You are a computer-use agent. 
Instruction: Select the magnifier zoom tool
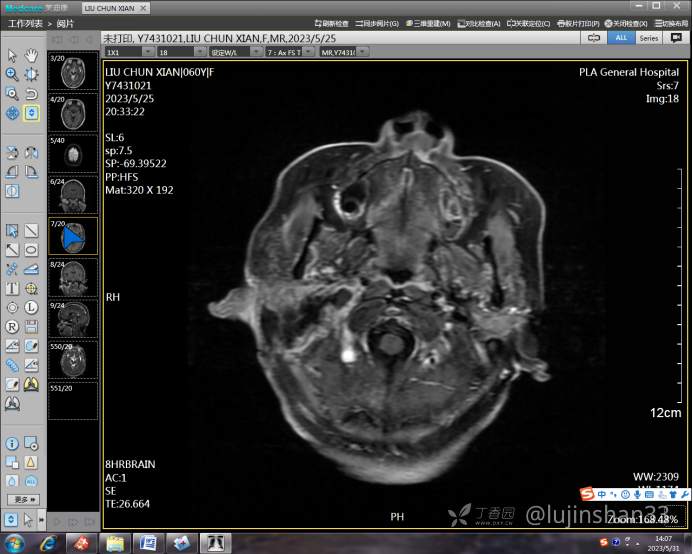12,74
